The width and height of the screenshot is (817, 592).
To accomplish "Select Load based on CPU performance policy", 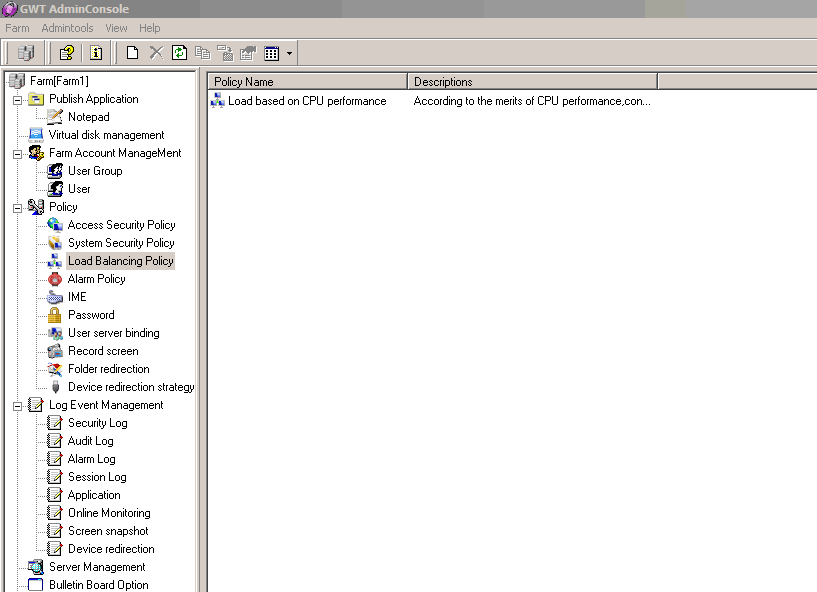I will (x=306, y=101).
